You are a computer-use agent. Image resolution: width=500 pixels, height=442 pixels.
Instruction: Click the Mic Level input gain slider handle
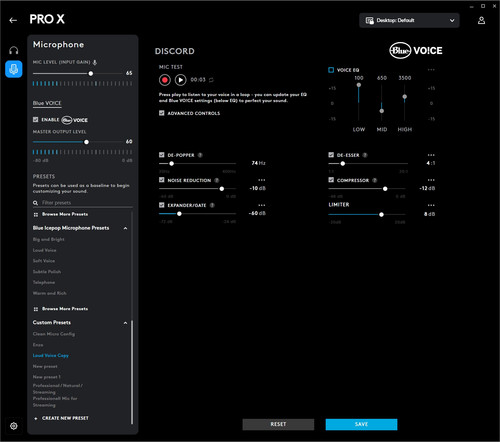[x=90, y=74]
